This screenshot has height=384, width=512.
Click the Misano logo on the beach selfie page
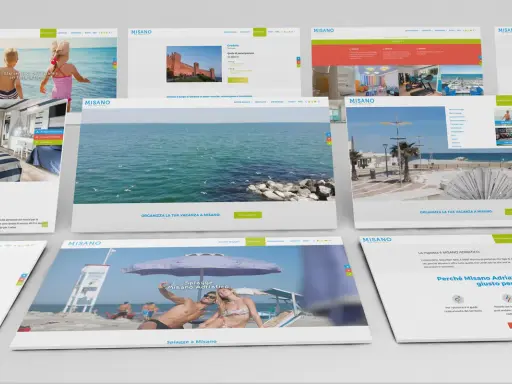pos(84,243)
